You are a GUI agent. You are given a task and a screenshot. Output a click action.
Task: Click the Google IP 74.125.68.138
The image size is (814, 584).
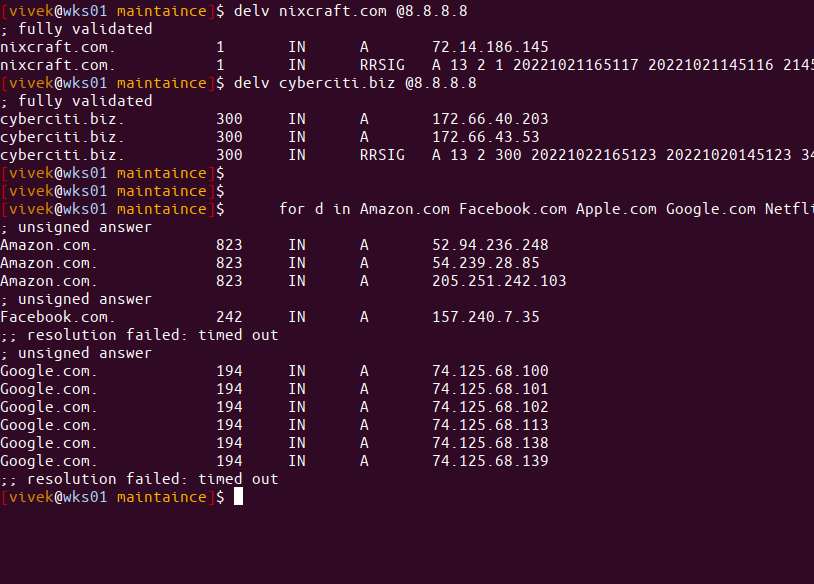pyautogui.click(x=490, y=443)
